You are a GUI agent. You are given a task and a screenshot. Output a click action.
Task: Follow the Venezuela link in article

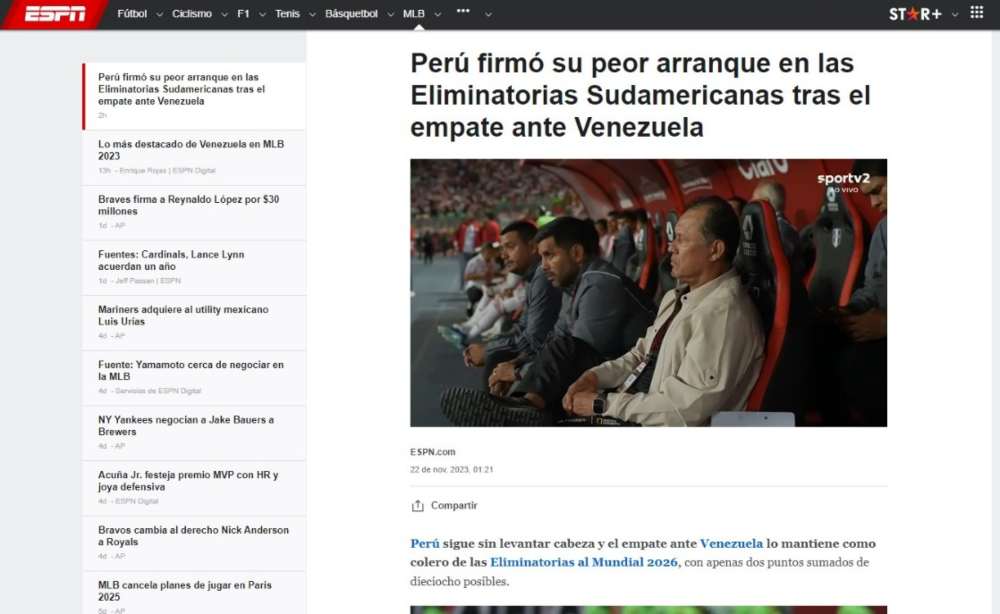pos(731,543)
